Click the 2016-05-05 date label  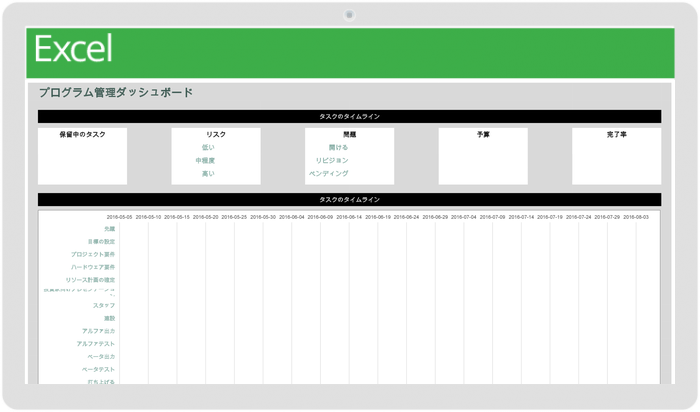(120, 217)
